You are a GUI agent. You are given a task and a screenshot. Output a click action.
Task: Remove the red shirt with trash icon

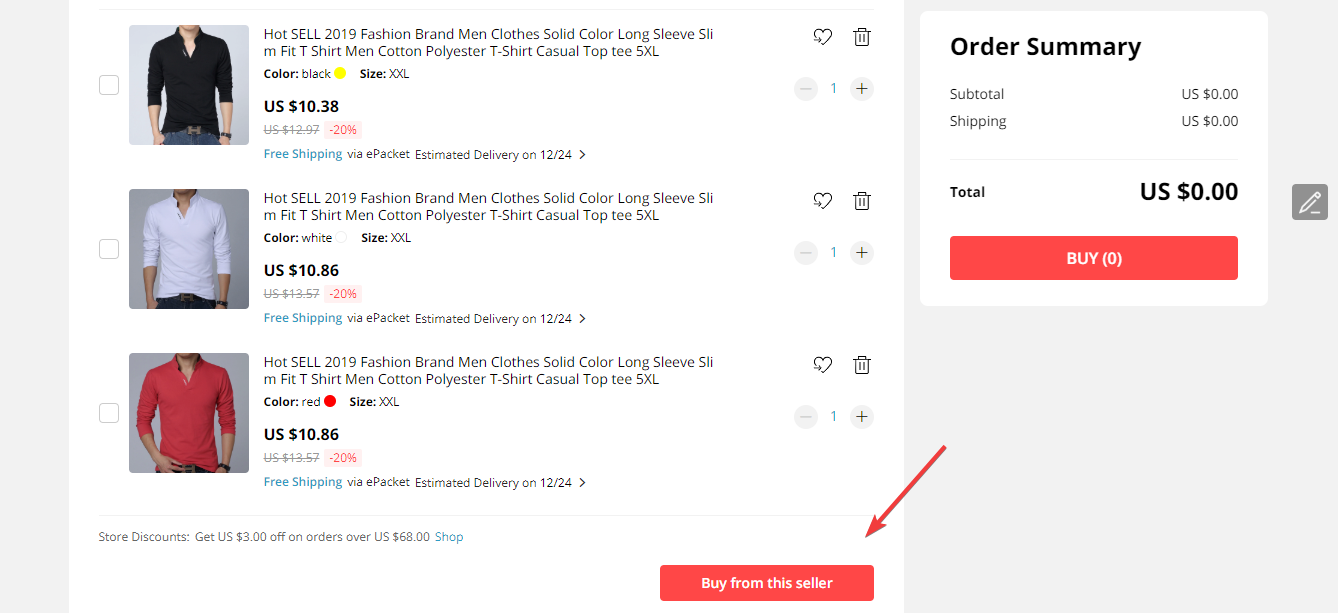tap(862, 365)
